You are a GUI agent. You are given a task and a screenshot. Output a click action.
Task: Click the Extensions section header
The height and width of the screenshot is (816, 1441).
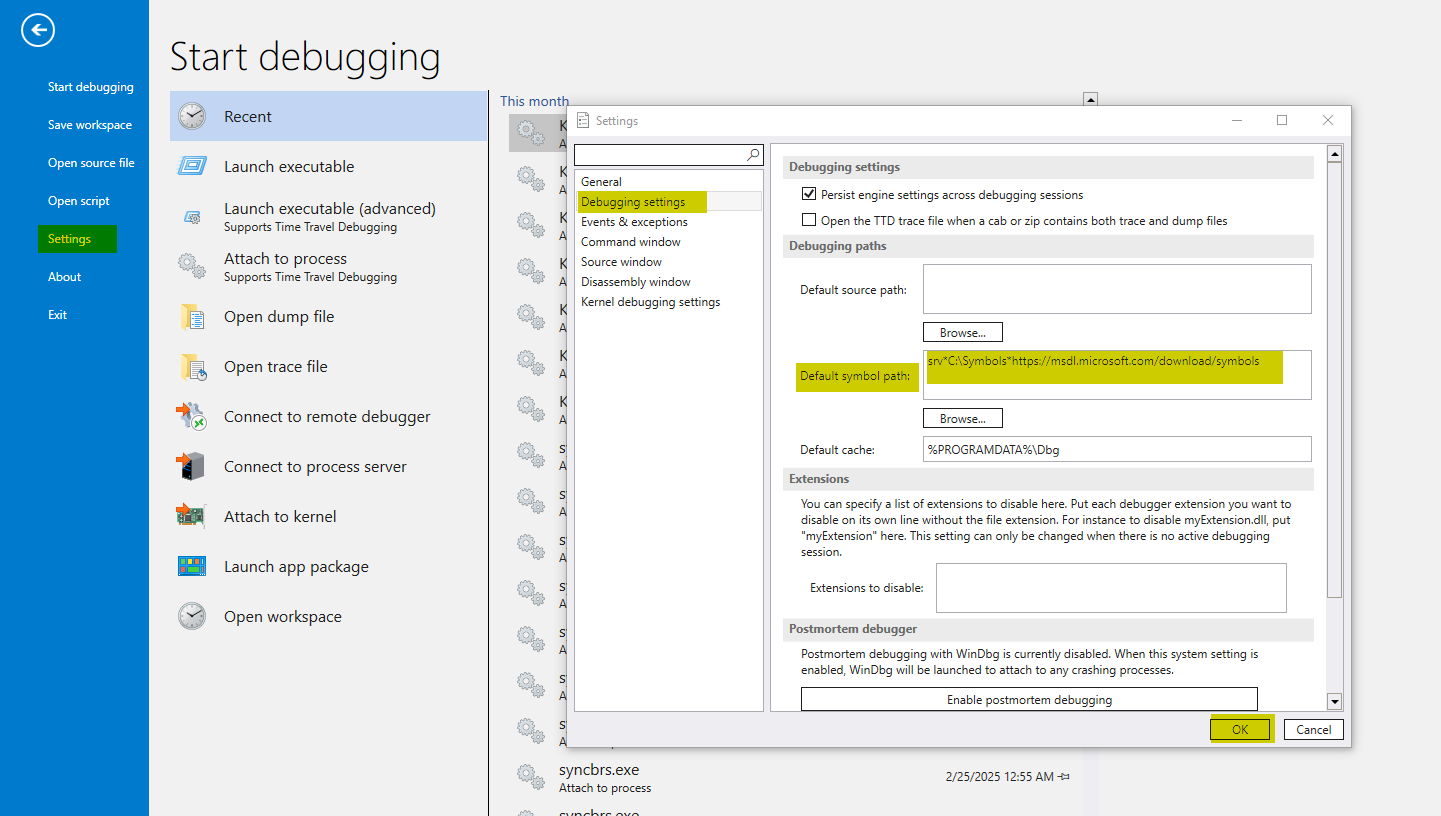(1048, 479)
